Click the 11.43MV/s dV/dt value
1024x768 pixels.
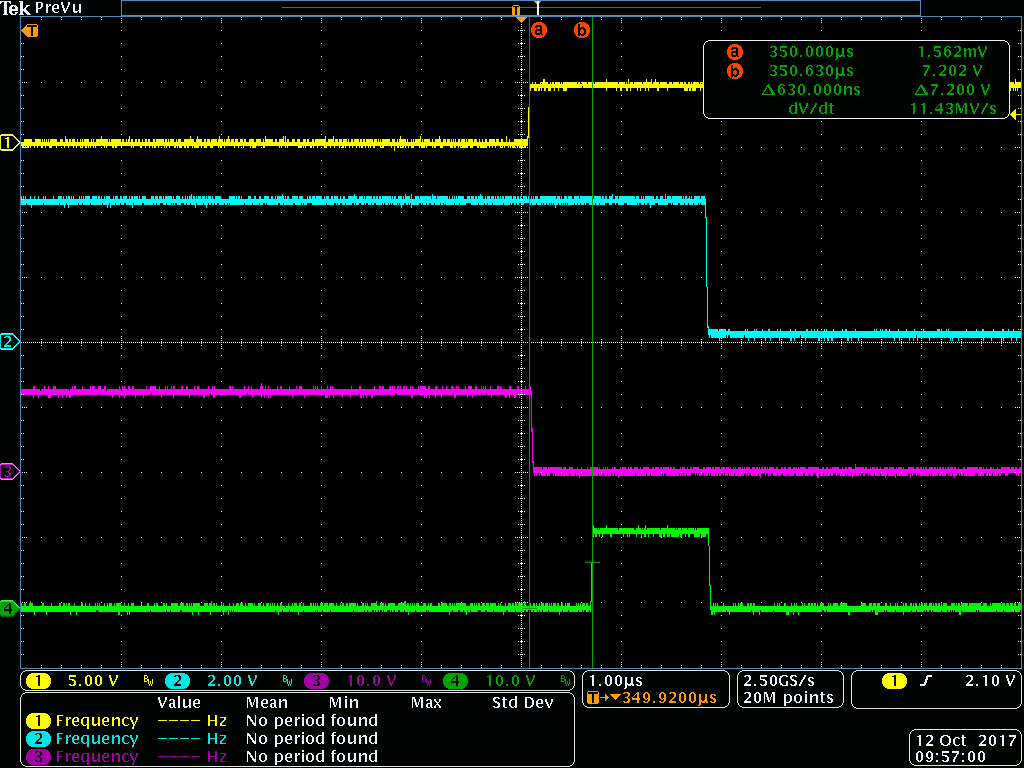(x=953, y=109)
